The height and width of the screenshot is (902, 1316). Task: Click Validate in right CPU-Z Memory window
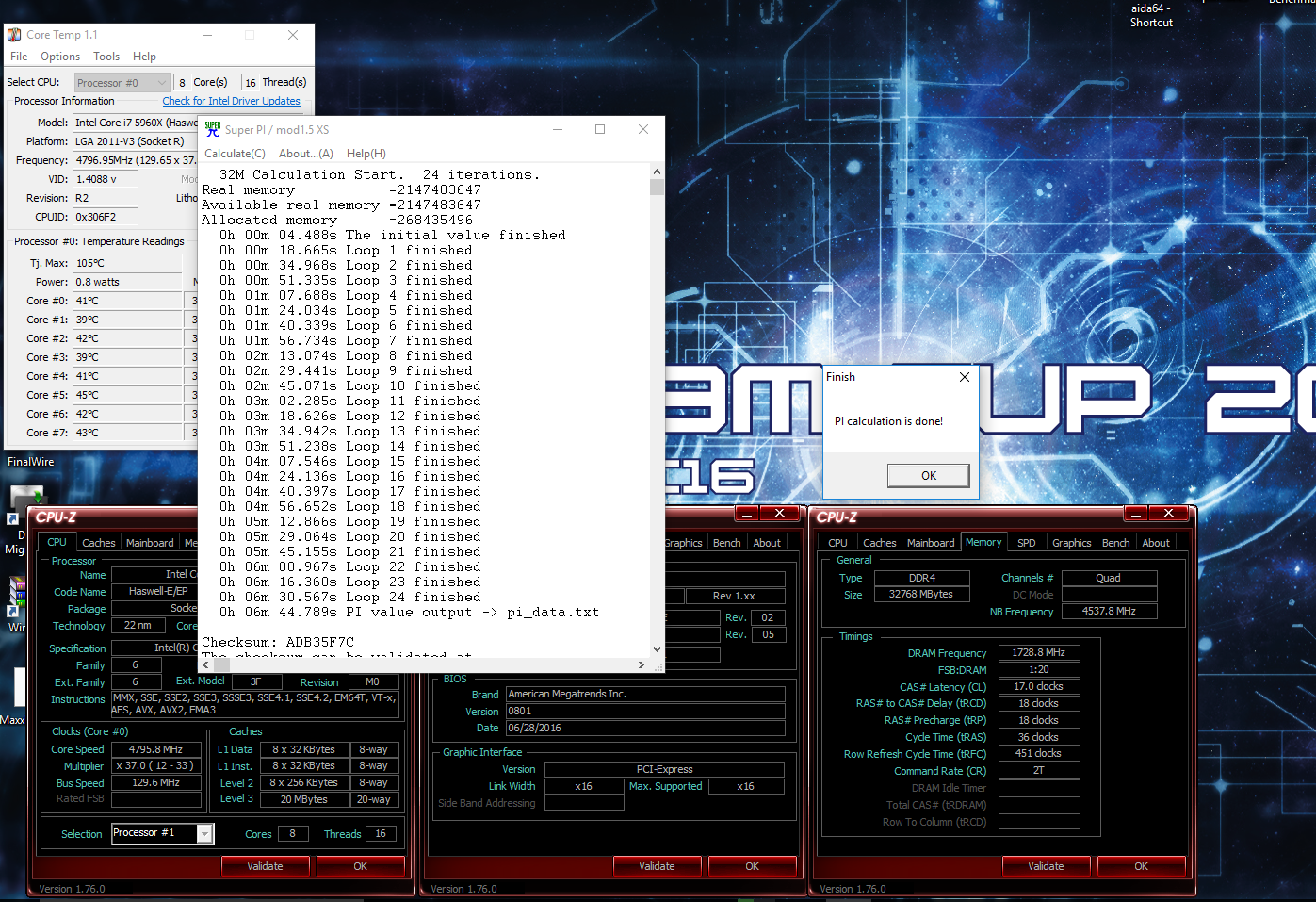pyautogui.click(x=1046, y=866)
